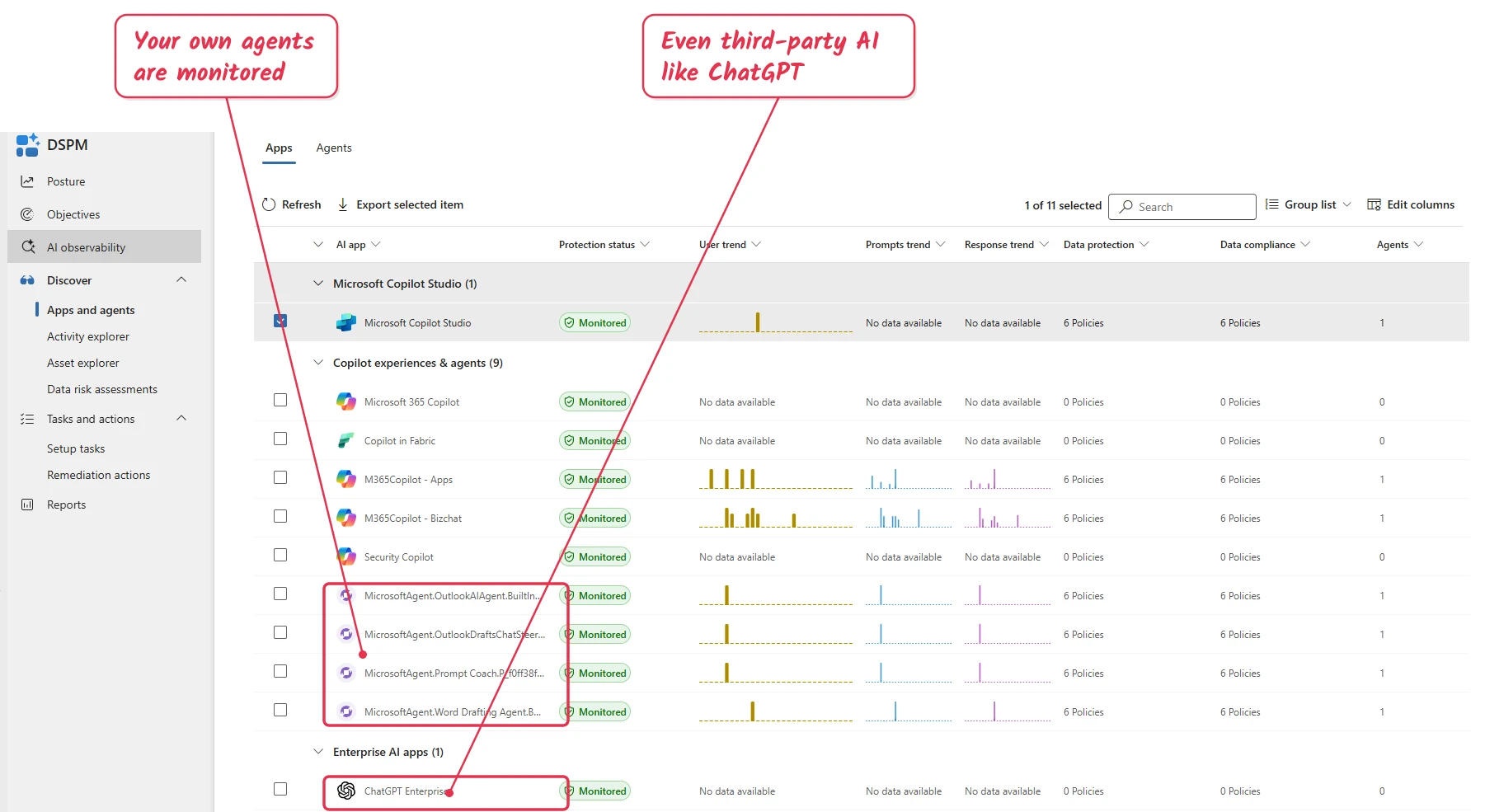Collapse the Discover sidebar section chevron
1485x812 pixels.
181,279
